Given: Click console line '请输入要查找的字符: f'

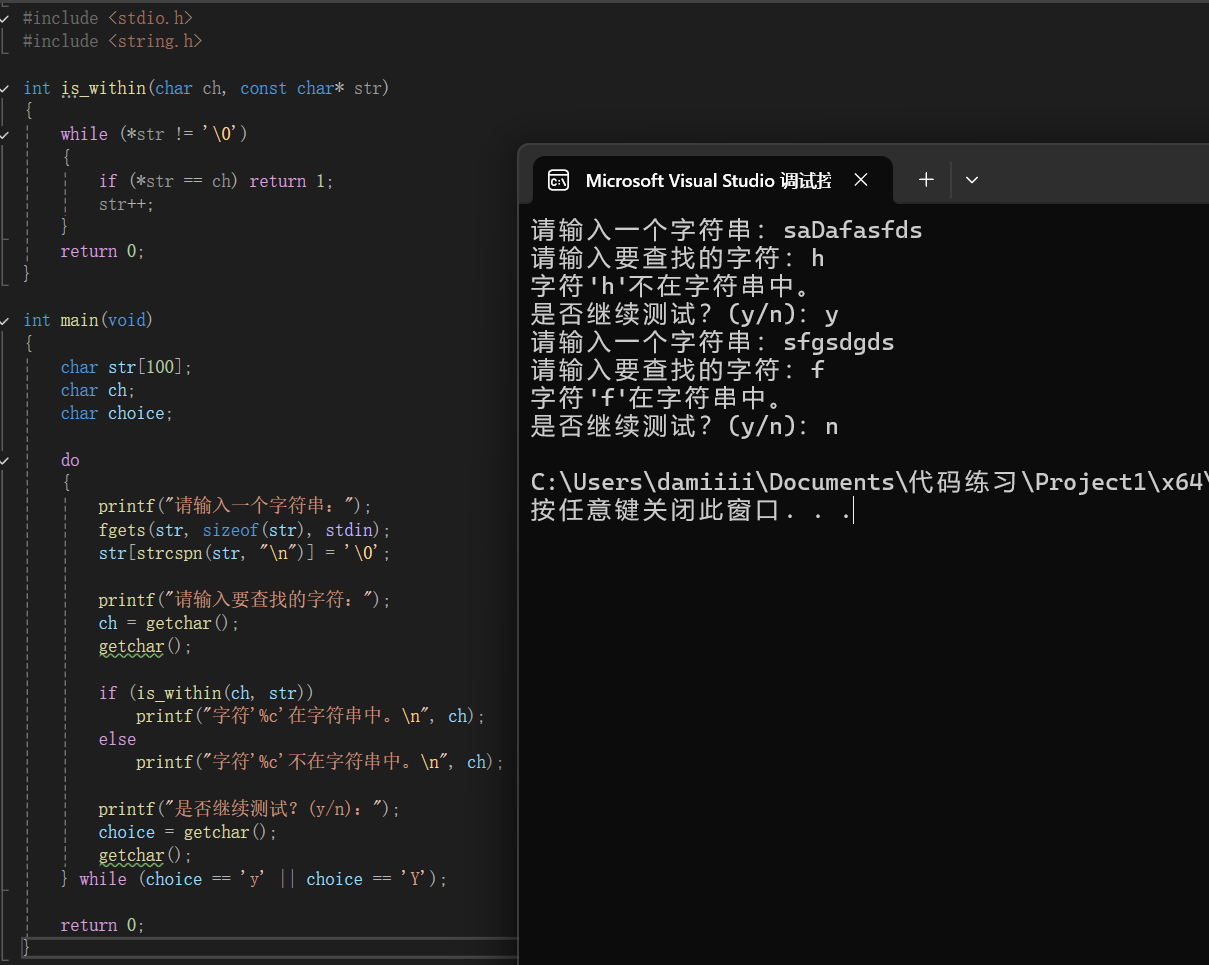Looking at the screenshot, I should pyautogui.click(x=678, y=371).
